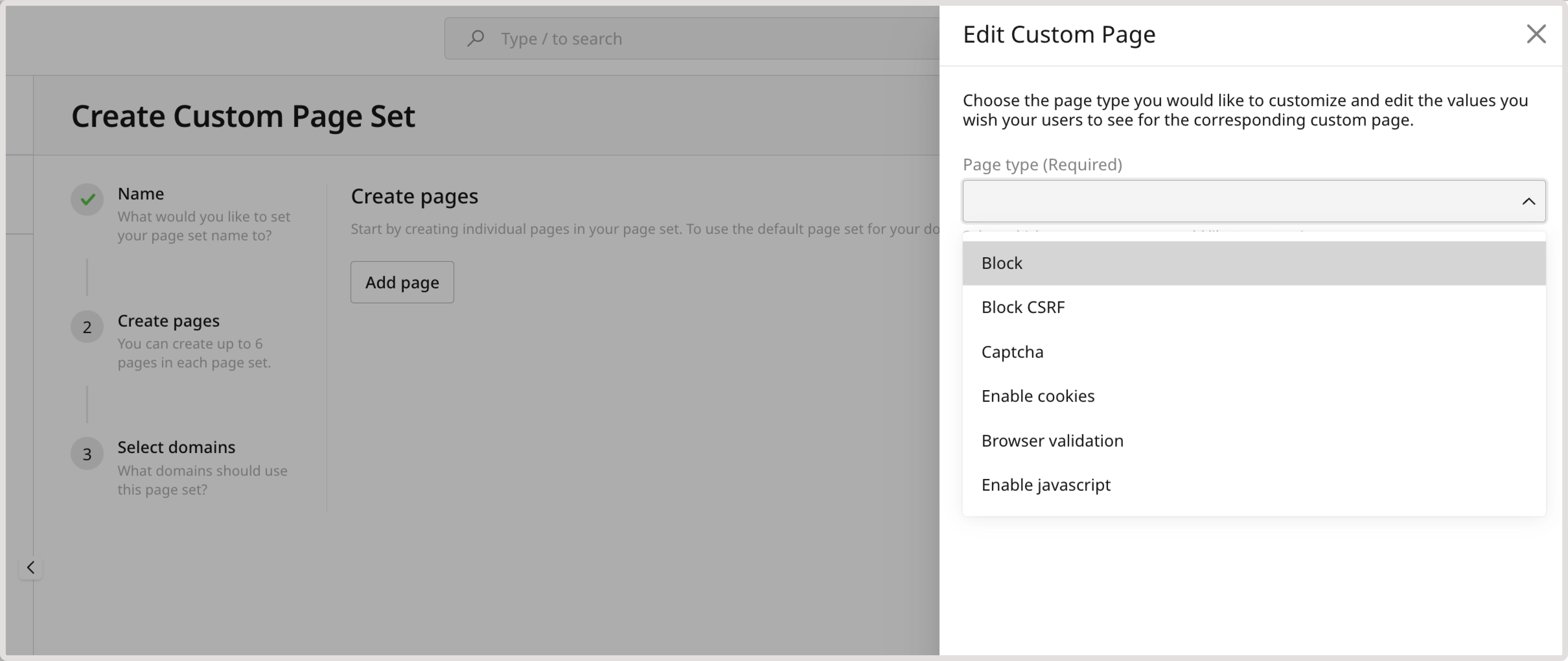This screenshot has height=661, width=1568.
Task: Close the Edit Custom Page panel
Action: [1536, 34]
